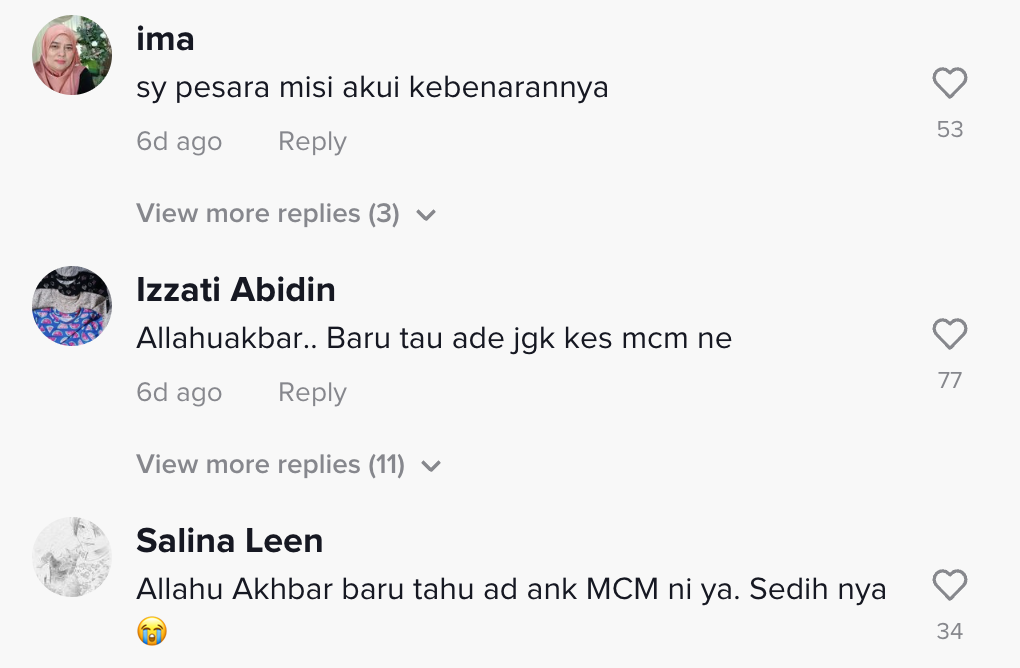Viewport: 1020px width, 668px height.
Task: Like ima's comment with the heart icon
Action: 949,83
